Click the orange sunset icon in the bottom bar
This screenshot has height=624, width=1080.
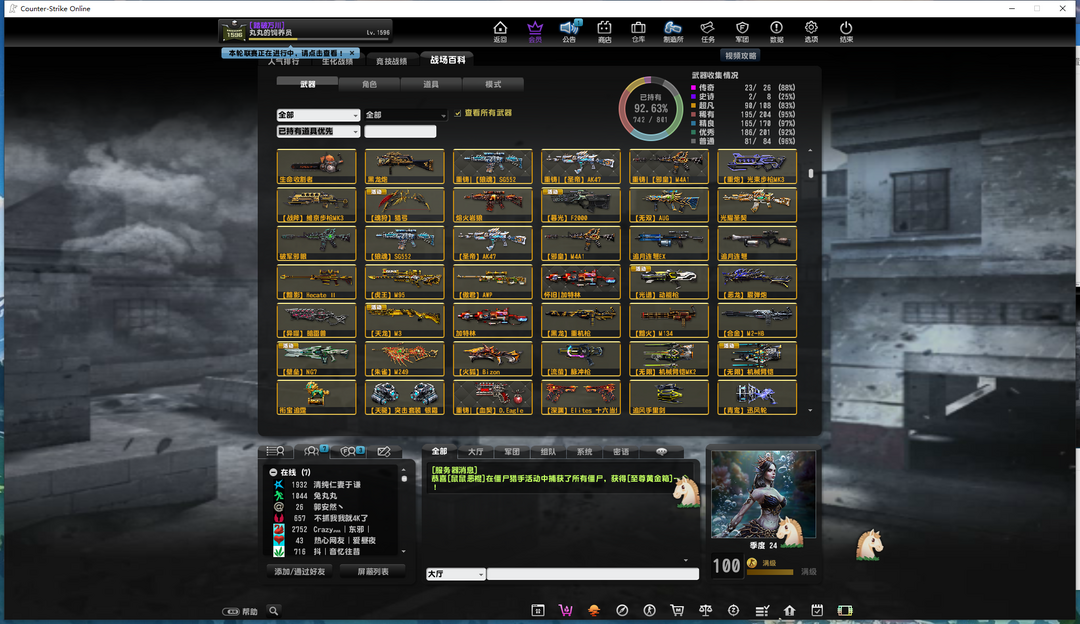(594, 610)
